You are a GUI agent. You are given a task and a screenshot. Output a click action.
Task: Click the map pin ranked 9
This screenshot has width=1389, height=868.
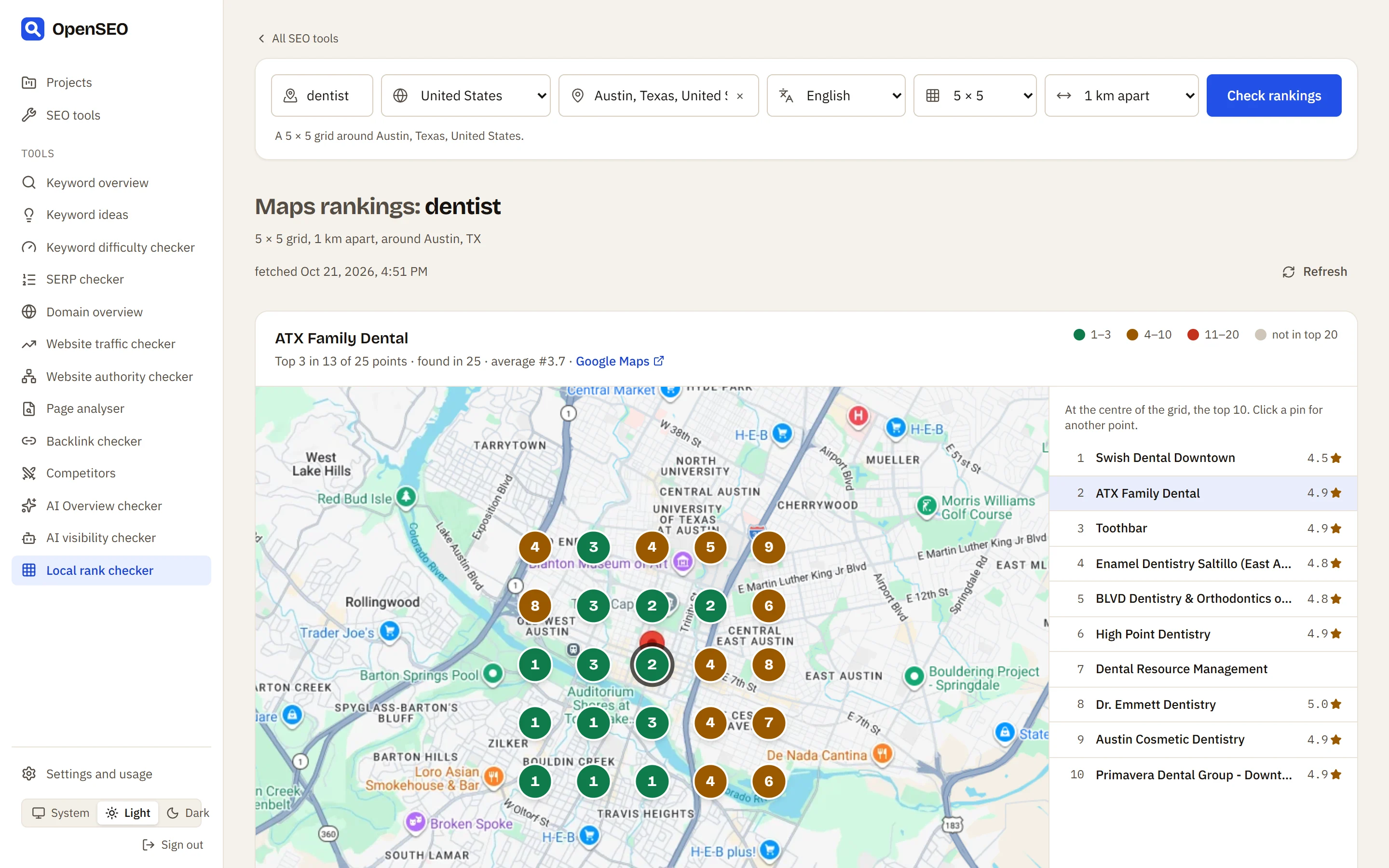tap(768, 547)
